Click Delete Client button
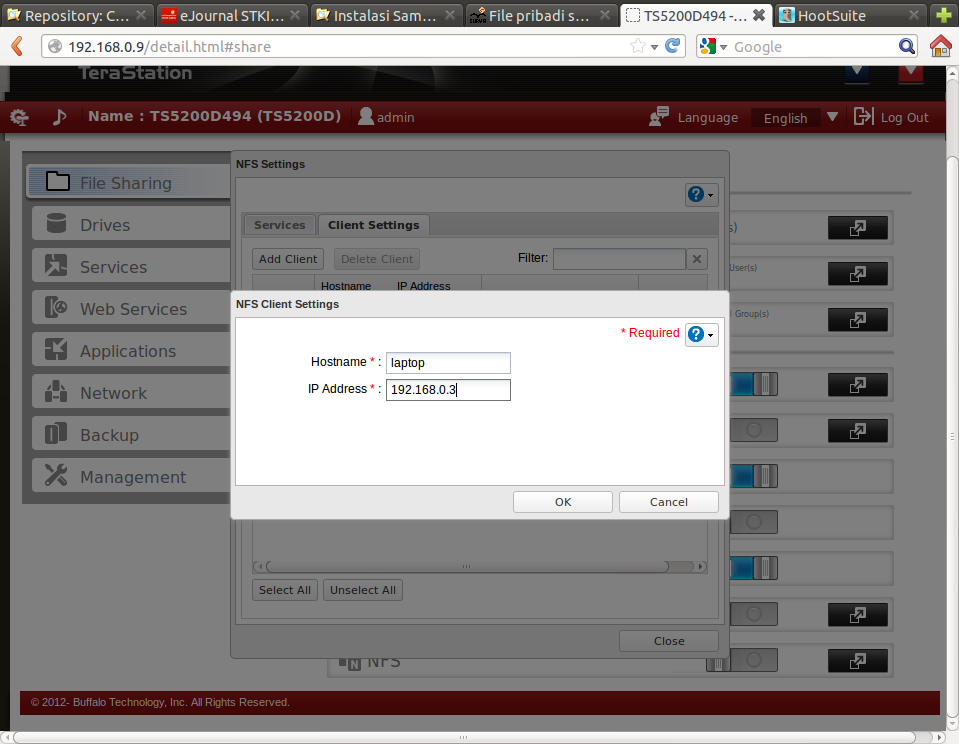Viewport: 959px width, 744px height. pyautogui.click(x=377, y=259)
